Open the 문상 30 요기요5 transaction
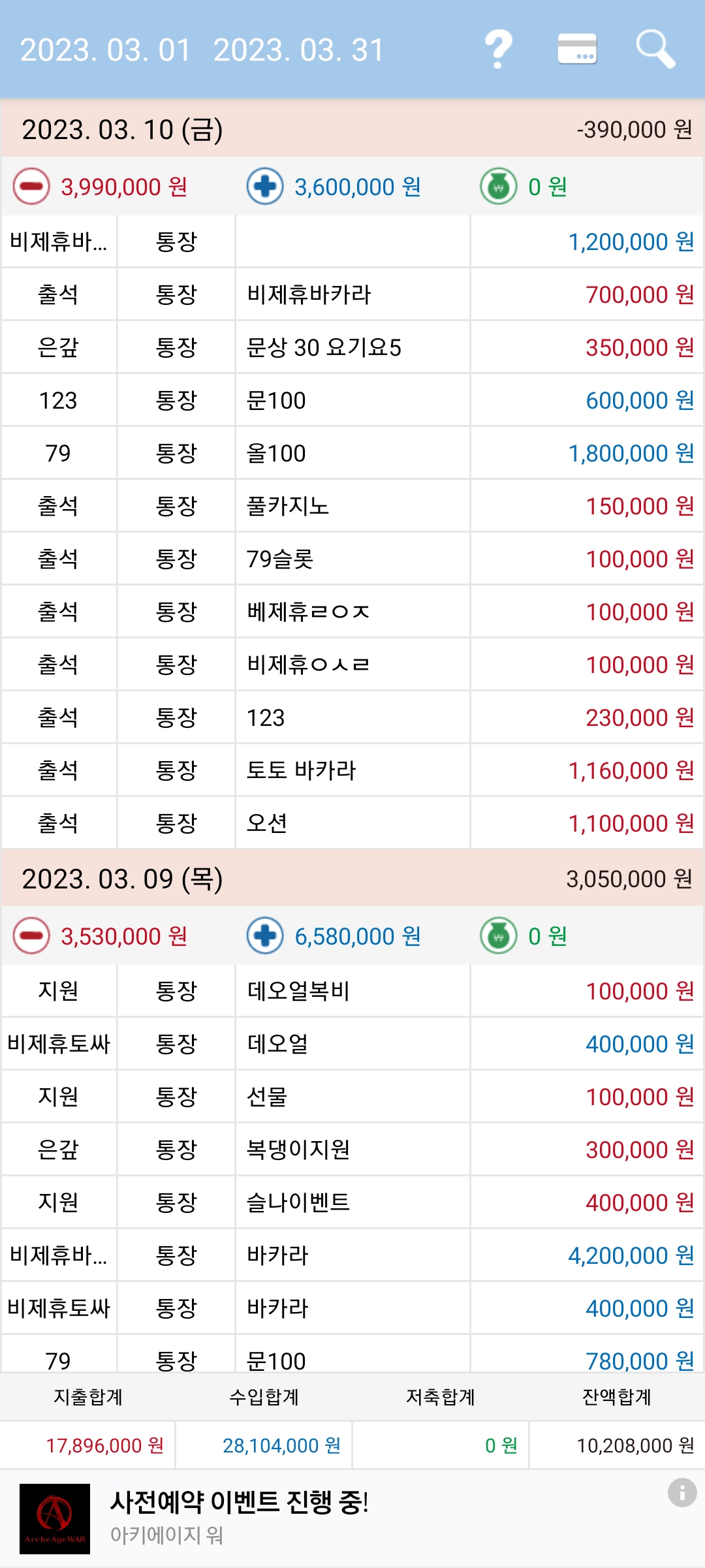This screenshot has height=1568, width=705. [352, 347]
